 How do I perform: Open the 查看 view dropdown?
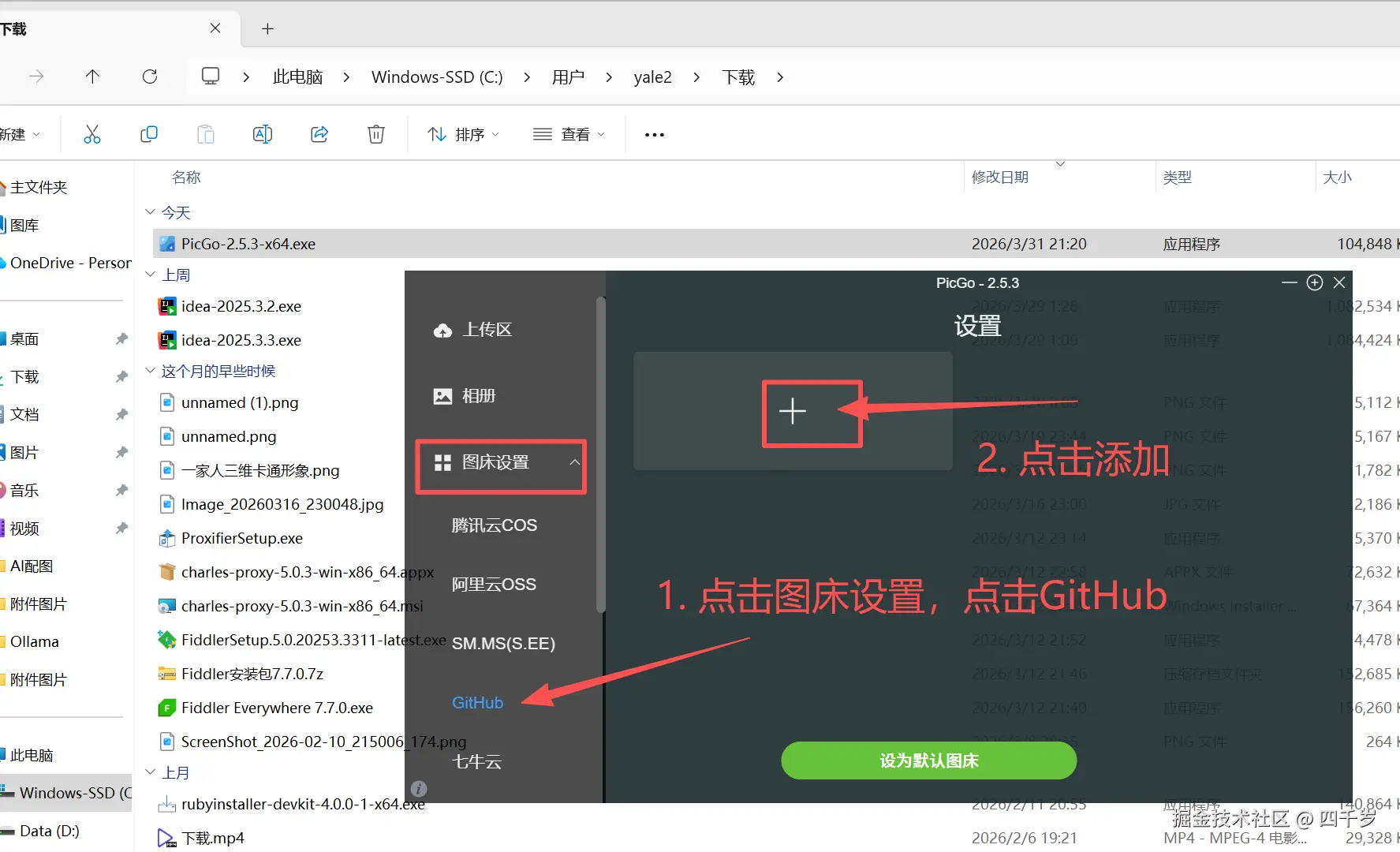tap(569, 134)
